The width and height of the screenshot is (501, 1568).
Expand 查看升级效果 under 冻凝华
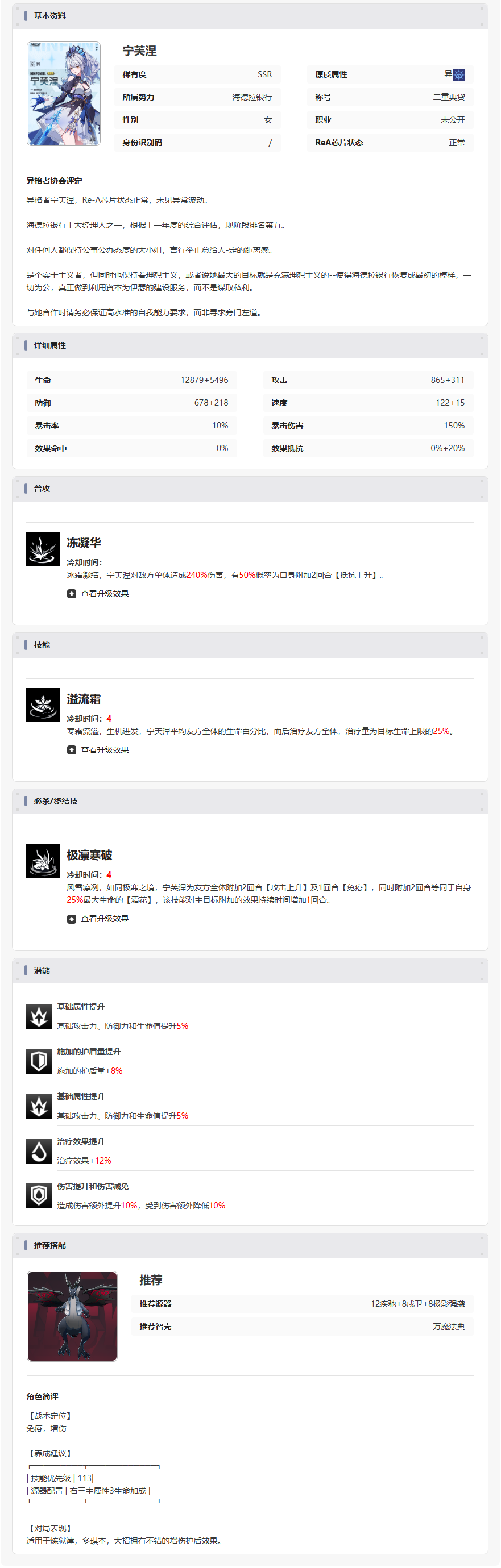pos(98,594)
